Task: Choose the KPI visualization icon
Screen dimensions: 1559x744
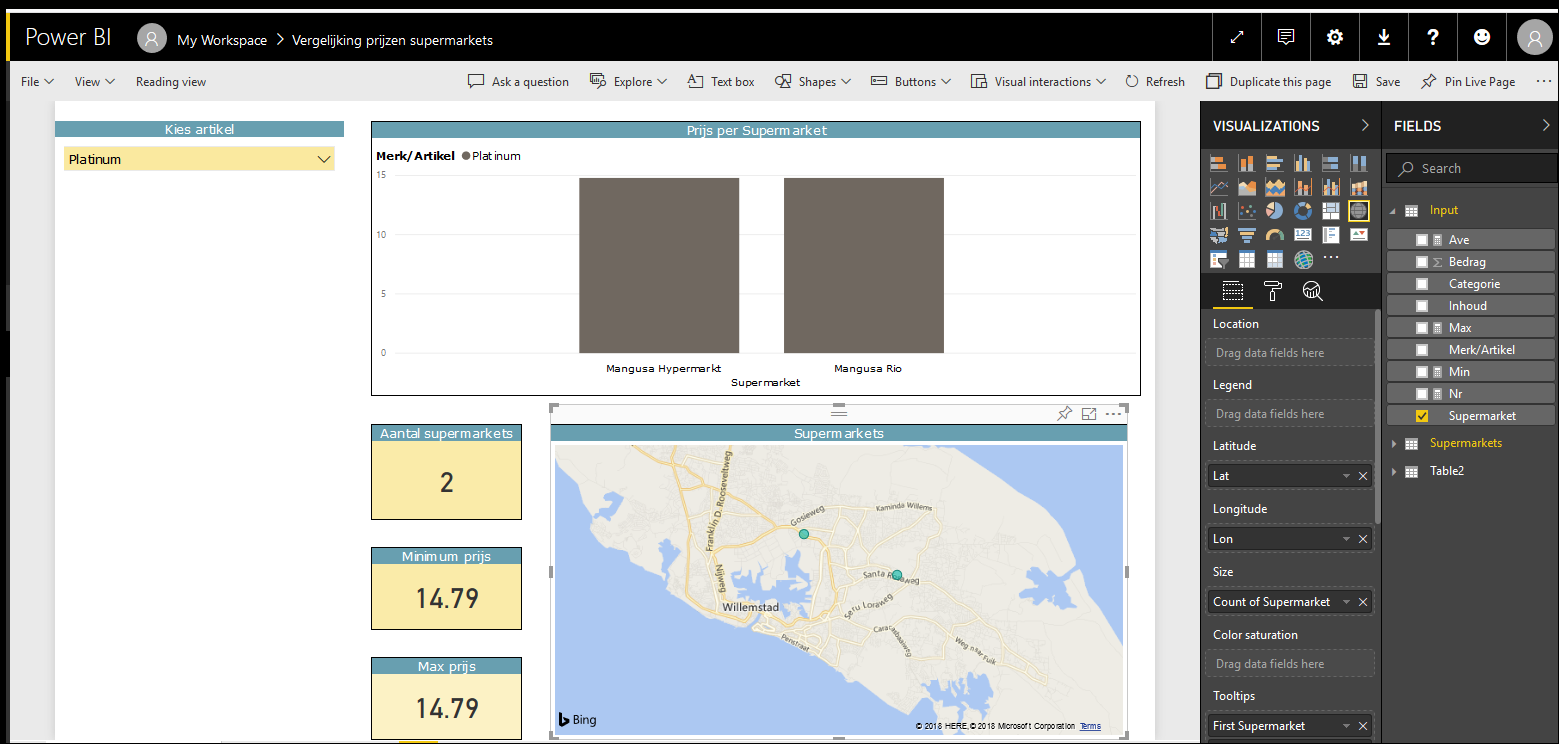Action: click(x=1359, y=235)
